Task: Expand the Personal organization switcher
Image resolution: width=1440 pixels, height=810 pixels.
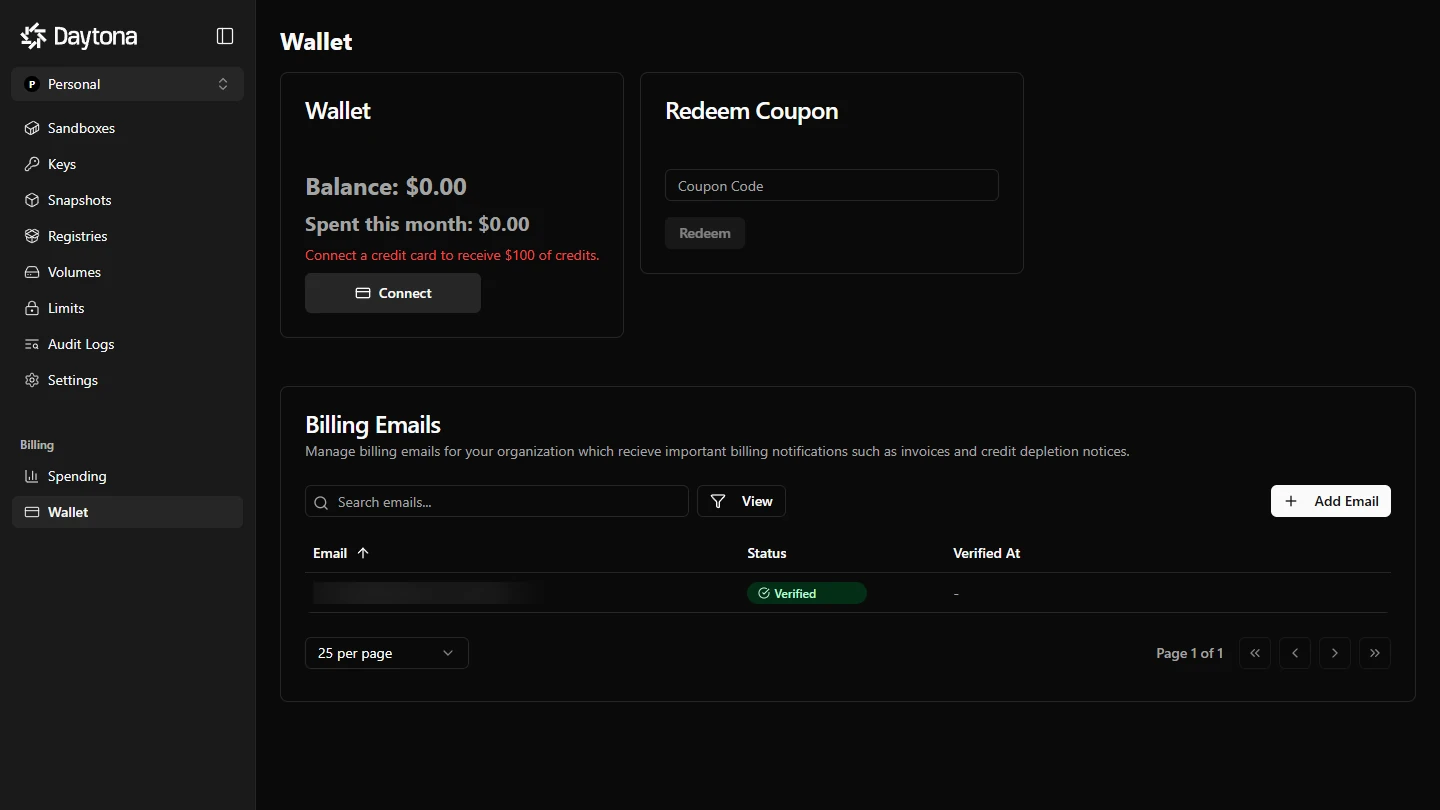Action: (x=127, y=84)
